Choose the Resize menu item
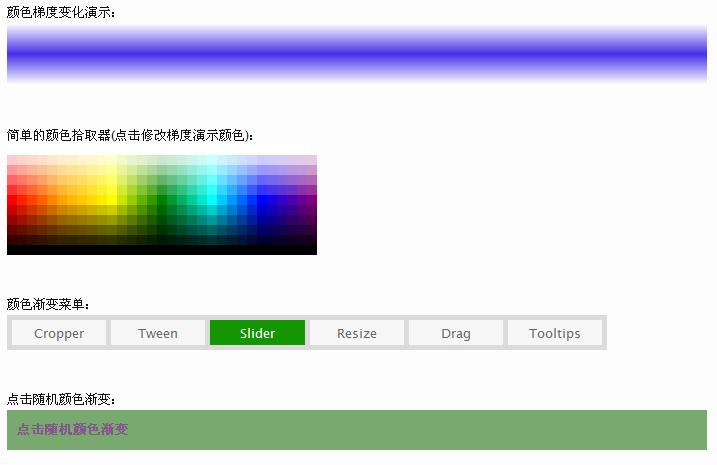 point(357,333)
